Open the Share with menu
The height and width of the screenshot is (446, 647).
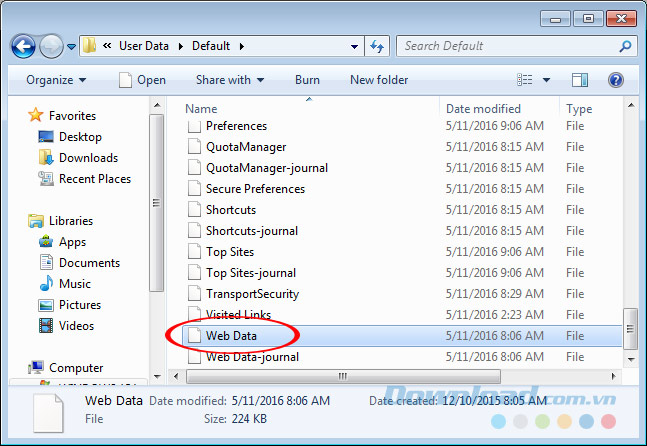pos(230,80)
